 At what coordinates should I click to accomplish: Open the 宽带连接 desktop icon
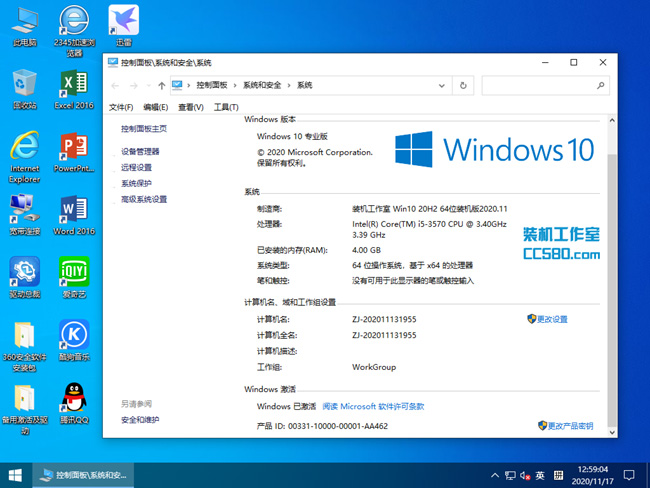point(25,215)
